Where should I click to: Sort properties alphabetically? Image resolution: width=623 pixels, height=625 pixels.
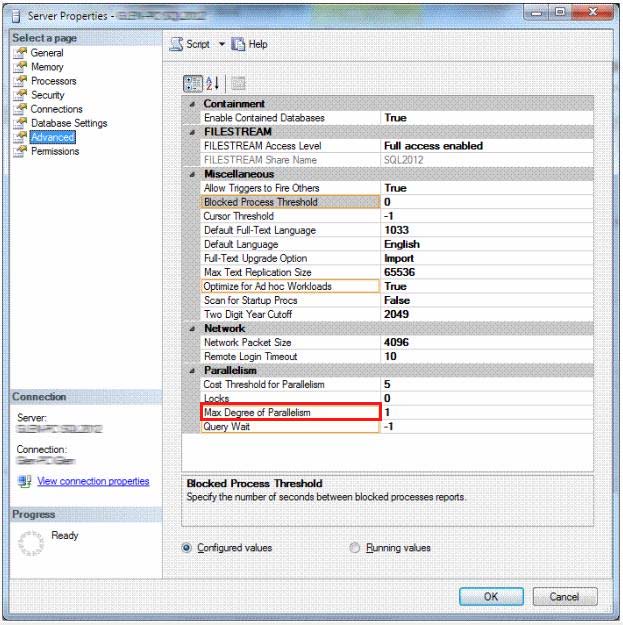[x=212, y=84]
